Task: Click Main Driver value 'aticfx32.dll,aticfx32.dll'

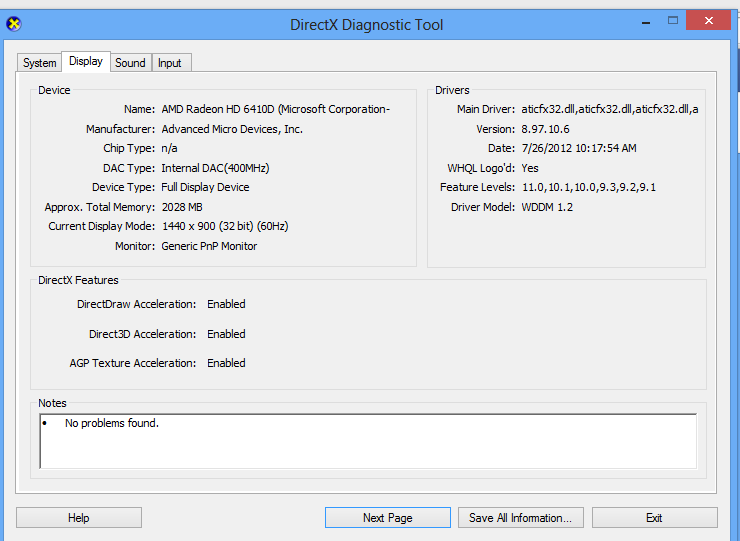Action: pos(610,109)
